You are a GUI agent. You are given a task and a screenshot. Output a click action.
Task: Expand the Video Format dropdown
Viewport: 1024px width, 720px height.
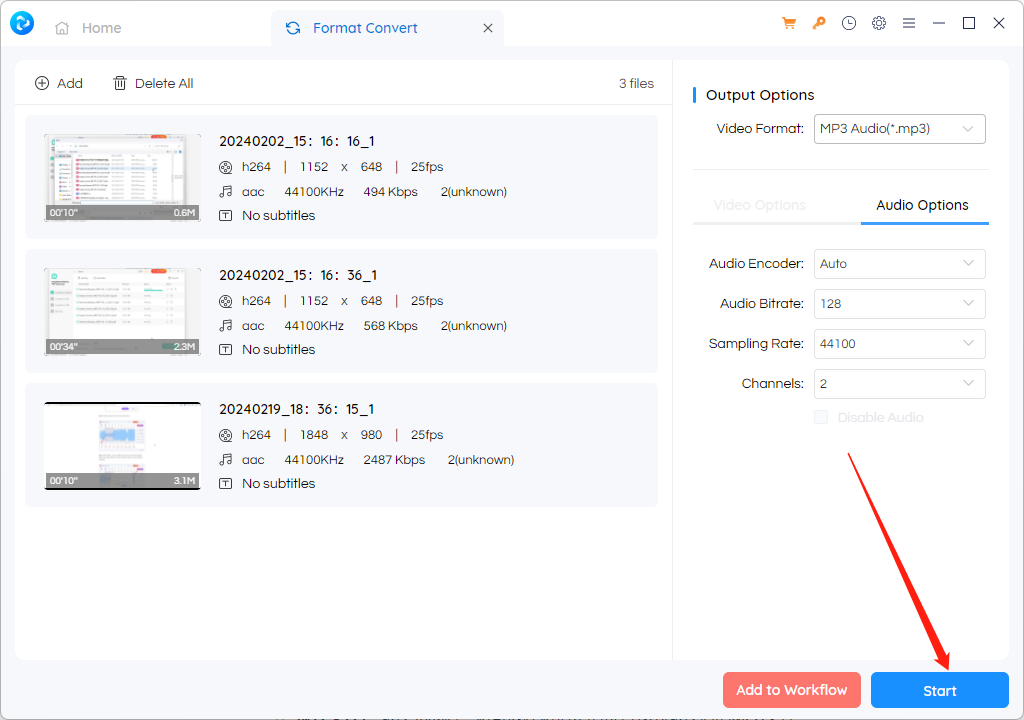point(899,129)
